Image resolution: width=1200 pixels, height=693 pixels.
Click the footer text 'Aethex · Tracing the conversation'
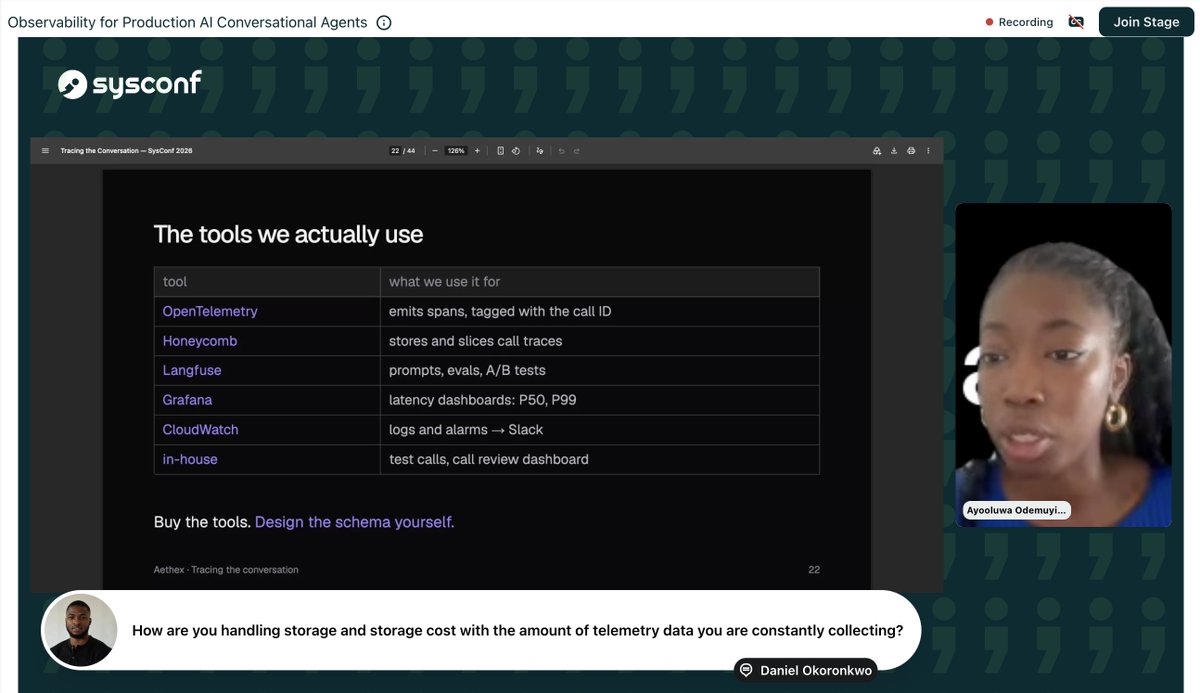click(x=226, y=570)
